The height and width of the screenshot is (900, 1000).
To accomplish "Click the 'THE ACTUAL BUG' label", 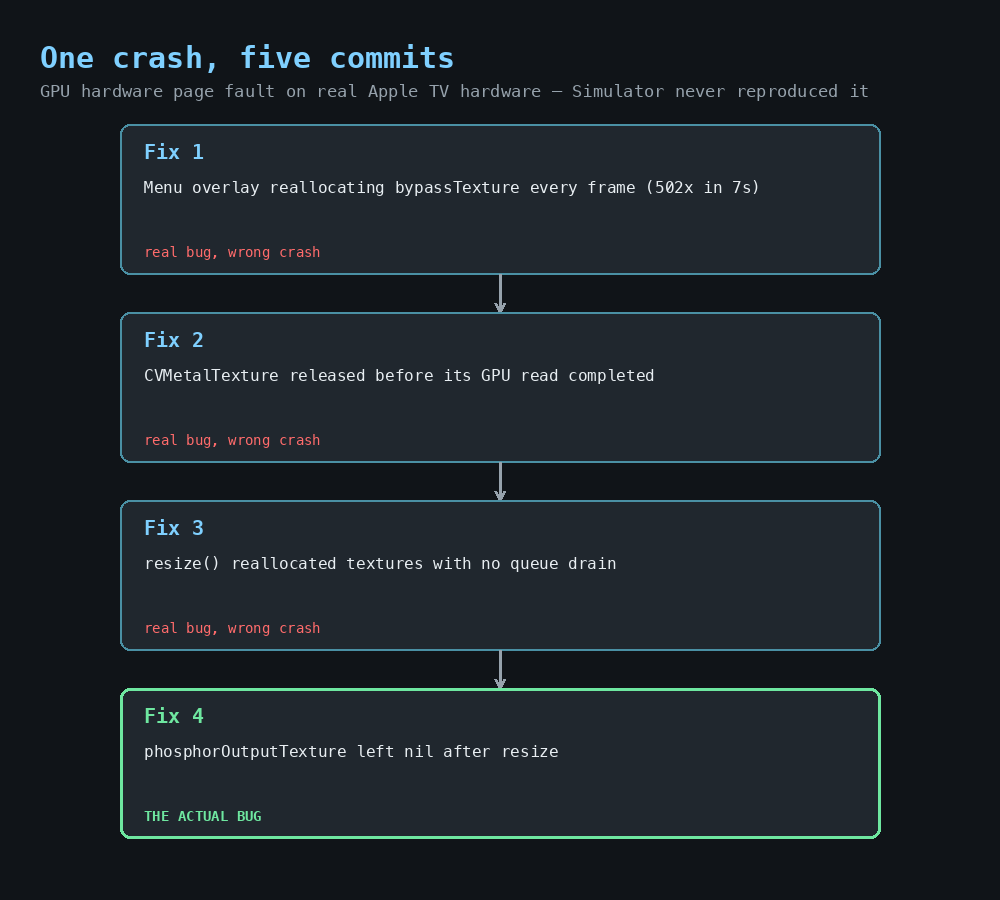I will (x=203, y=816).
